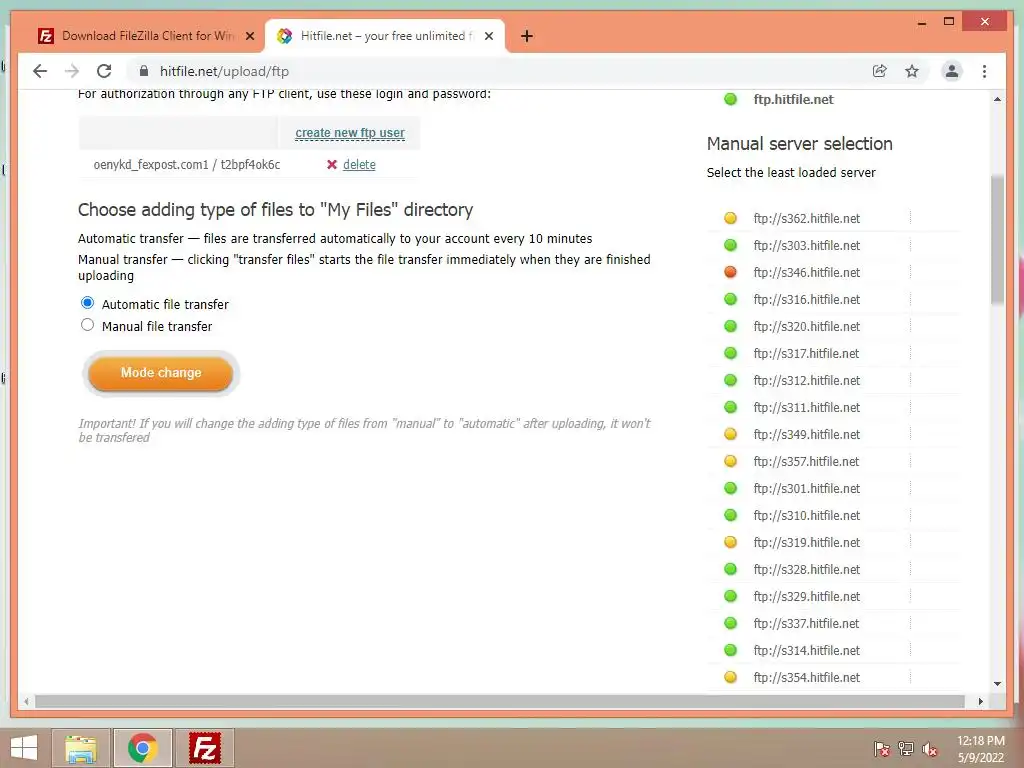Open the Action Center flag tray icon
Image resolution: width=1024 pixels, height=768 pixels.
[x=882, y=749]
